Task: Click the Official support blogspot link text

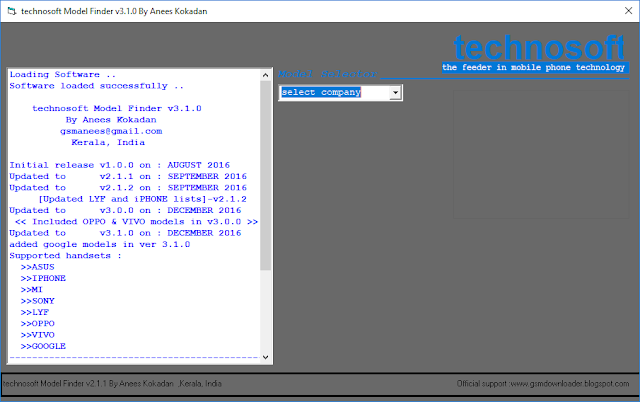Action: [x=542, y=384]
